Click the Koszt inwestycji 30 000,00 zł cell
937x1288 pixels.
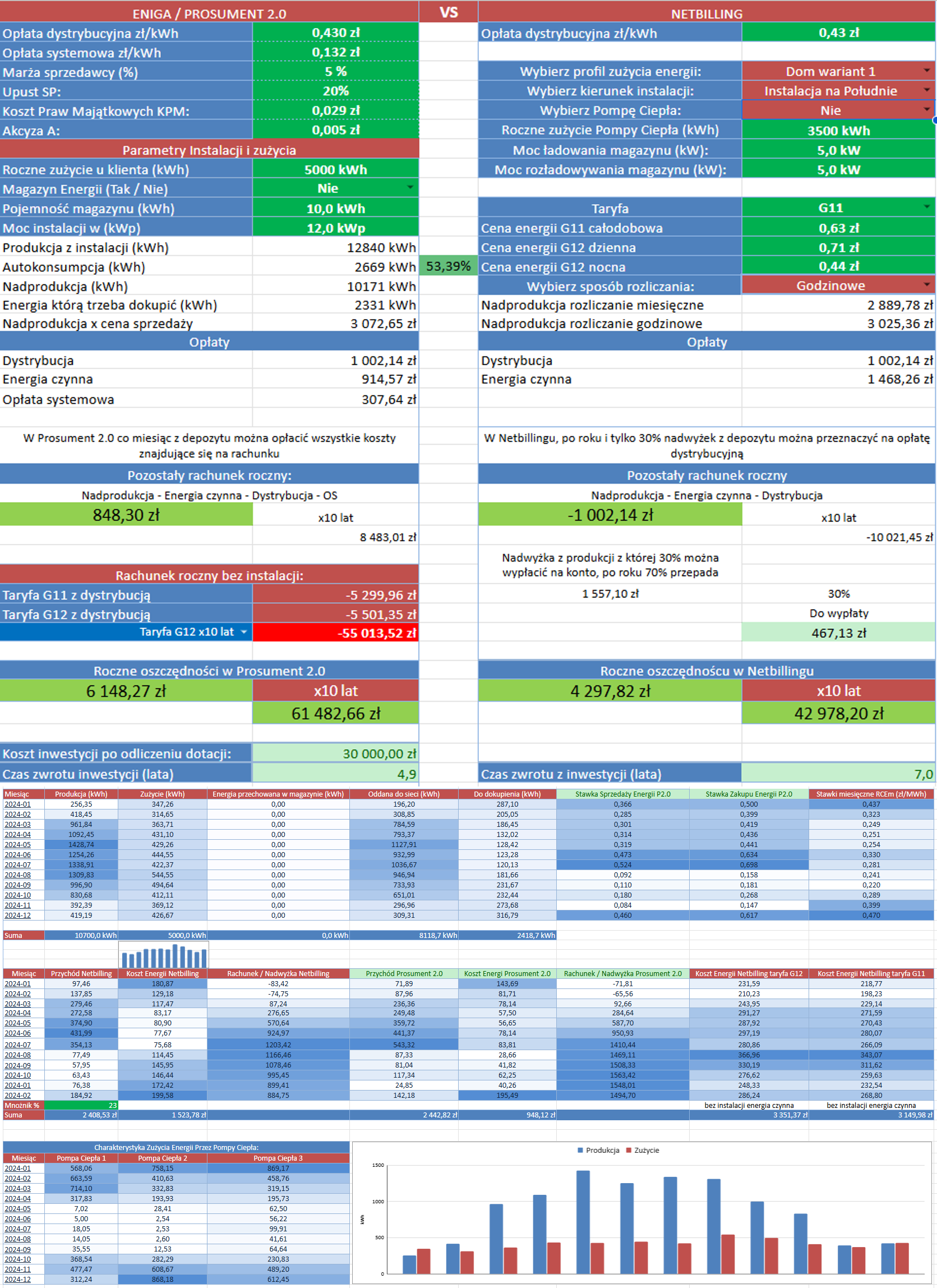click(335, 753)
